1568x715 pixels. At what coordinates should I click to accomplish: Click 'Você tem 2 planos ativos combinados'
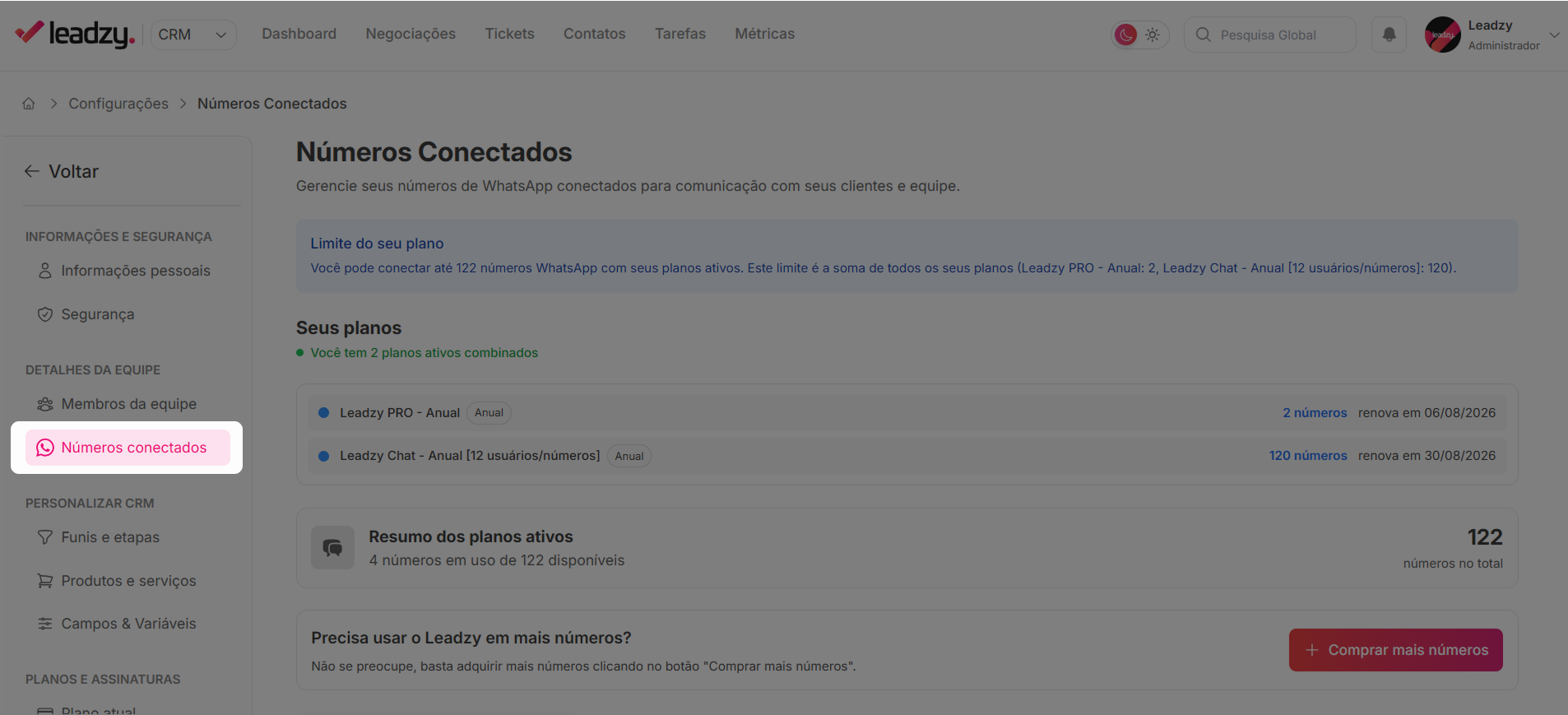tap(424, 353)
